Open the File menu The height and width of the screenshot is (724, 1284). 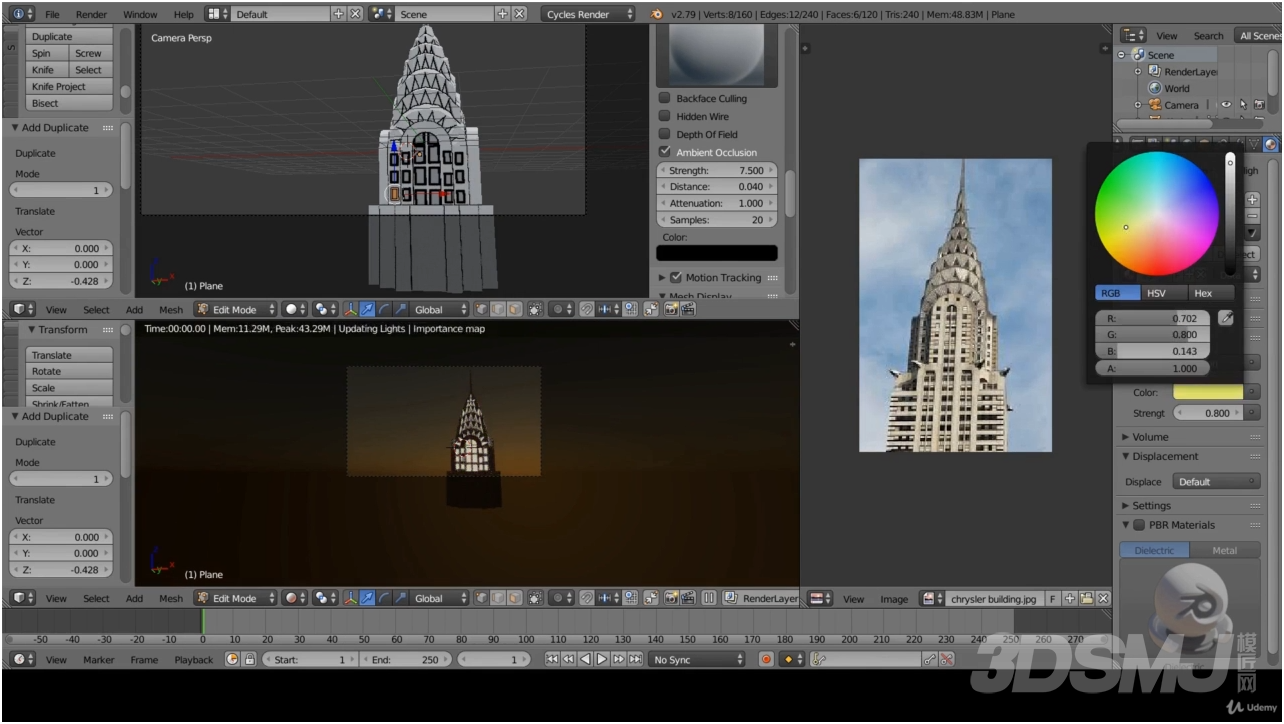(52, 15)
